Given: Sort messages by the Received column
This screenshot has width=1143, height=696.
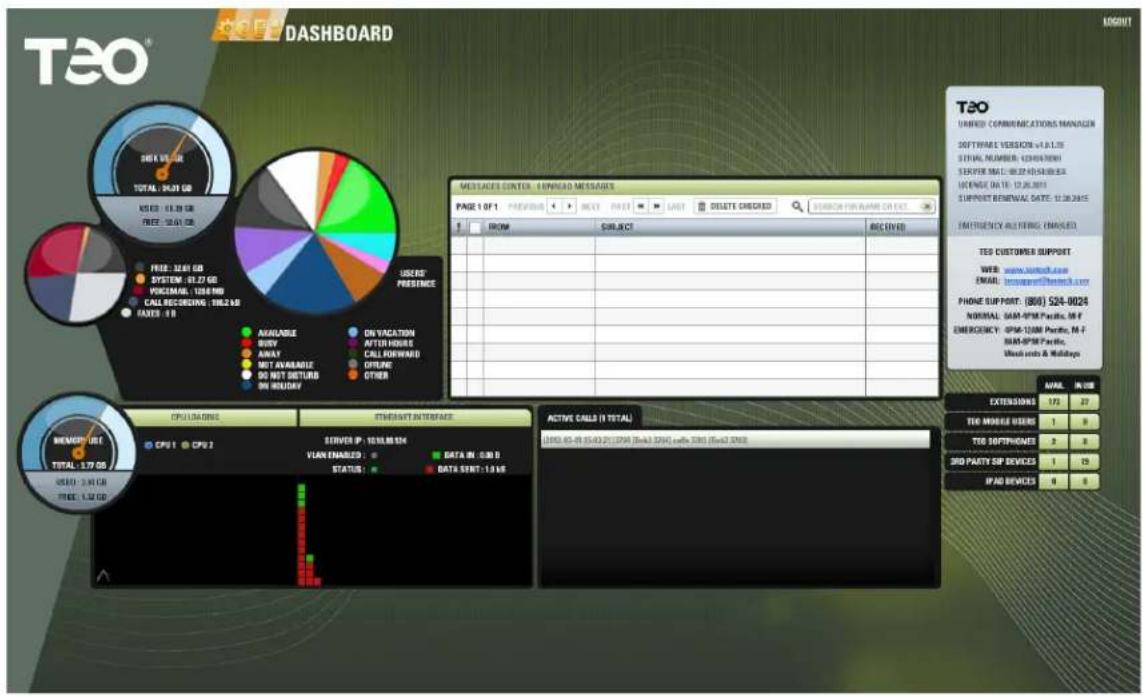Looking at the screenshot, I should click(x=902, y=227).
